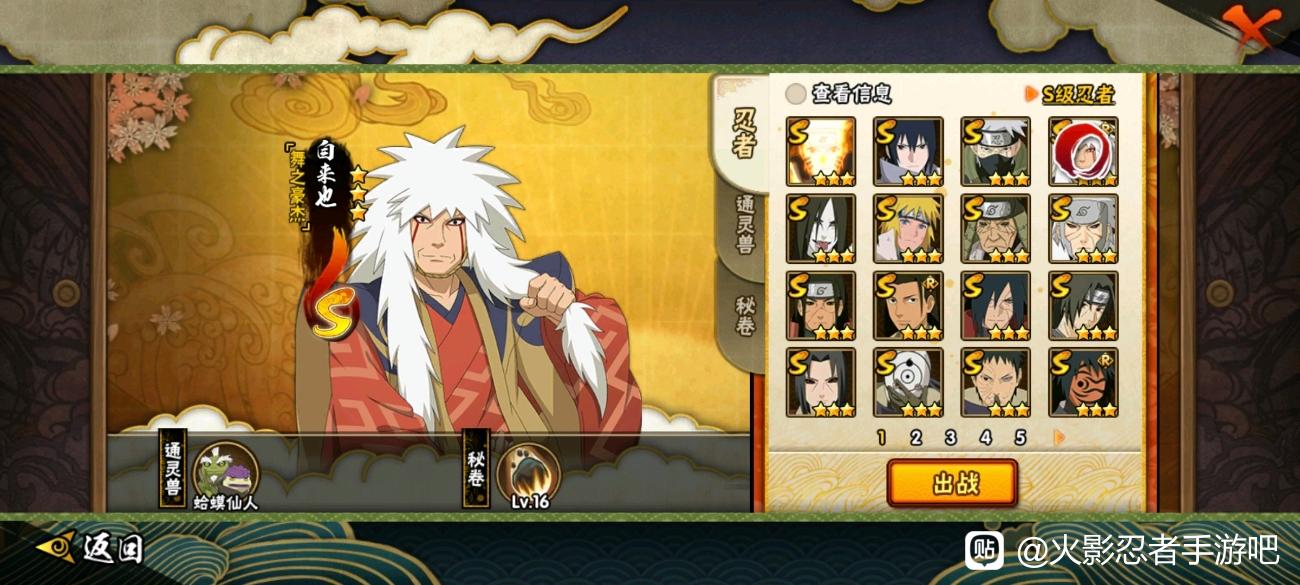Screen dimensions: 1300x585
Task: Return using the 返回 button
Action: point(92,548)
